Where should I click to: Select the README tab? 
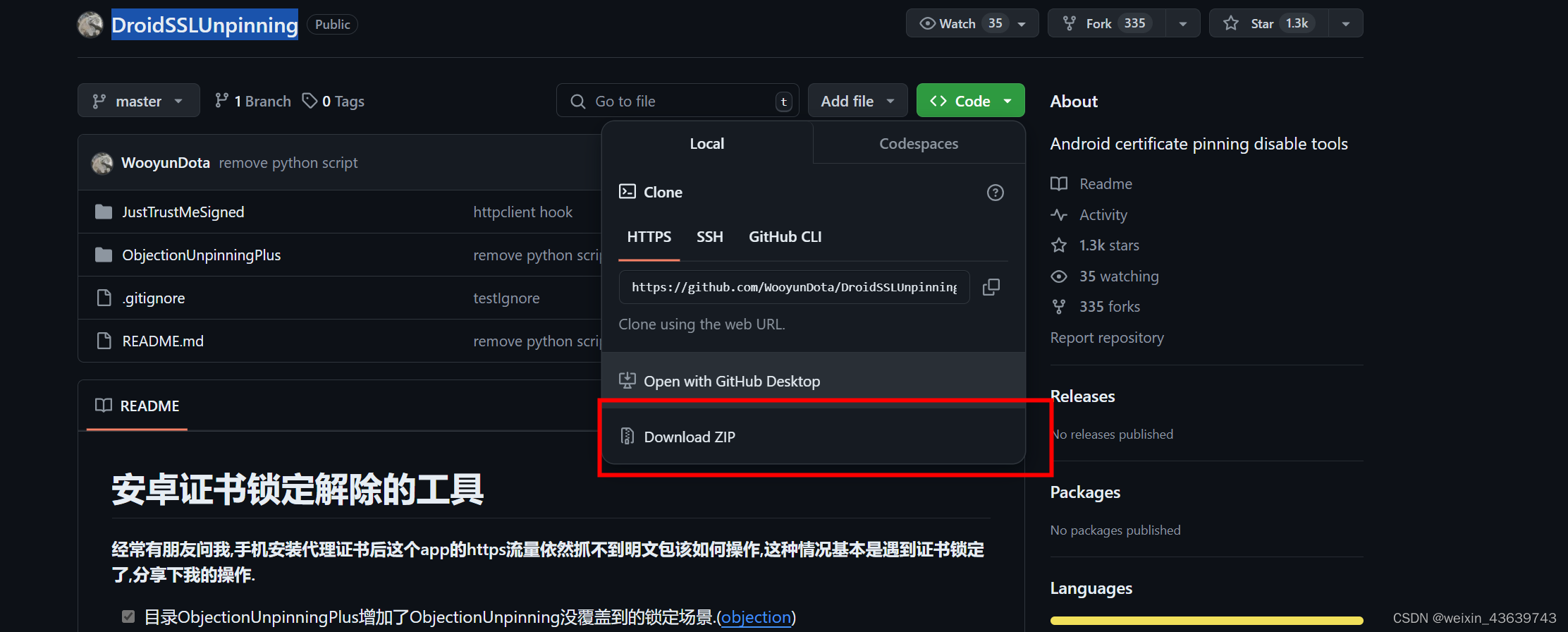[x=137, y=406]
